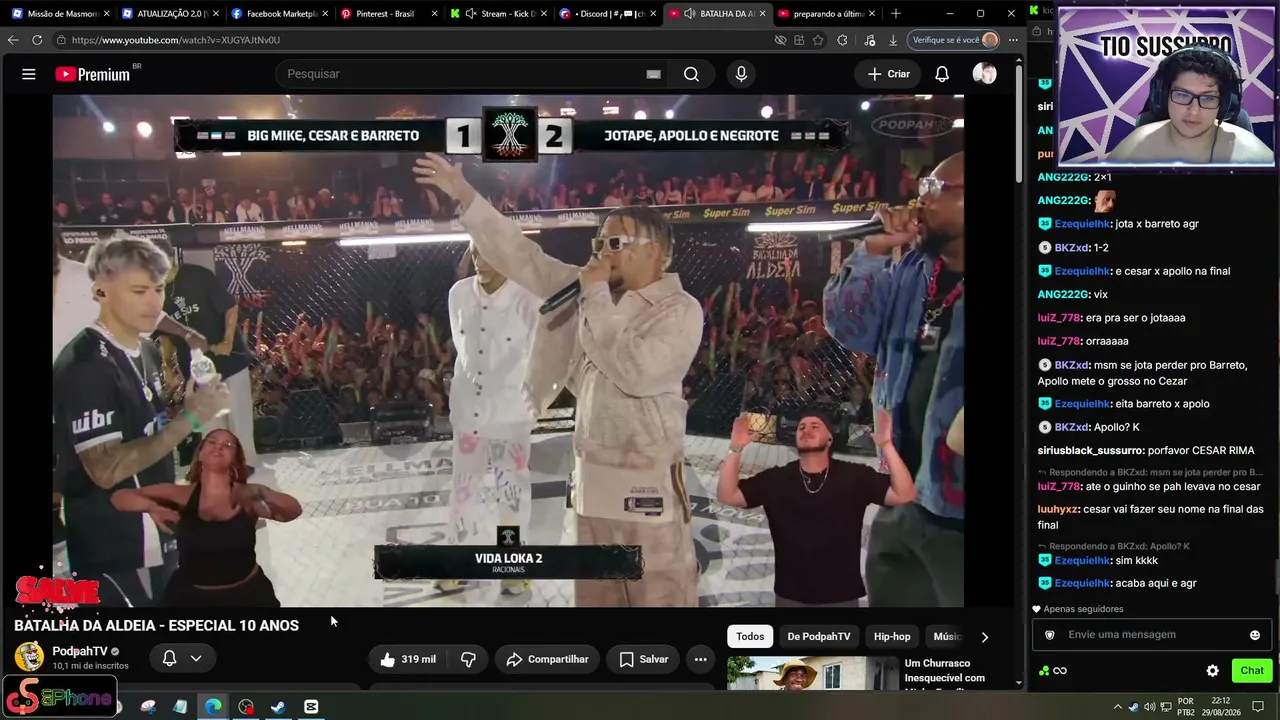Start voice search with the microphone
1280x720 pixels.
pos(741,74)
